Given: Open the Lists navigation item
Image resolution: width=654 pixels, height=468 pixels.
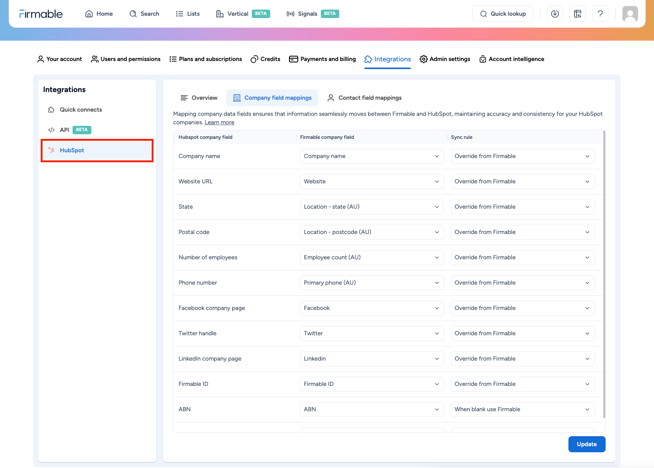Looking at the screenshot, I should coord(188,14).
